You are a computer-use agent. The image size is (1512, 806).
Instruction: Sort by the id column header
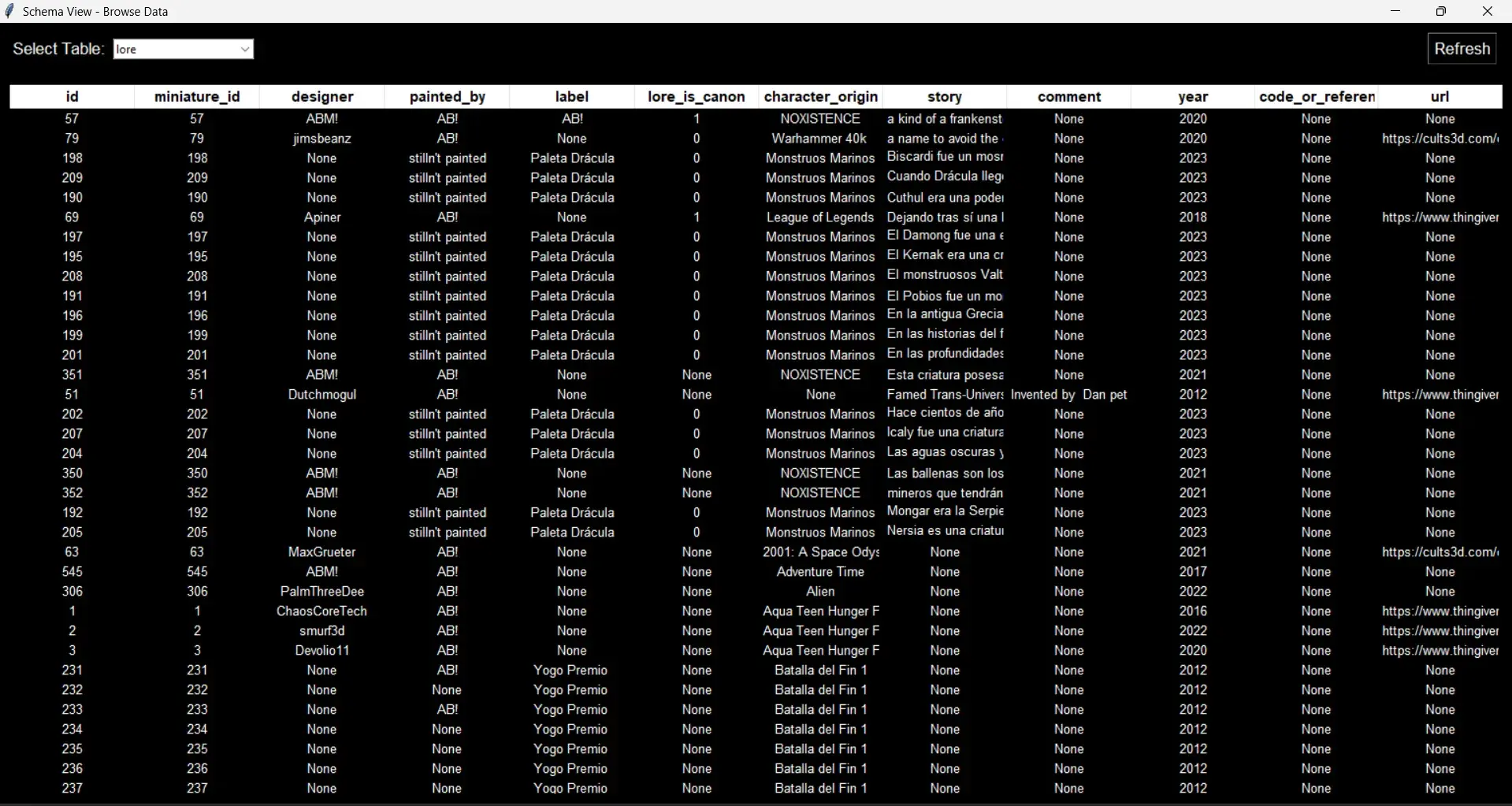point(72,97)
